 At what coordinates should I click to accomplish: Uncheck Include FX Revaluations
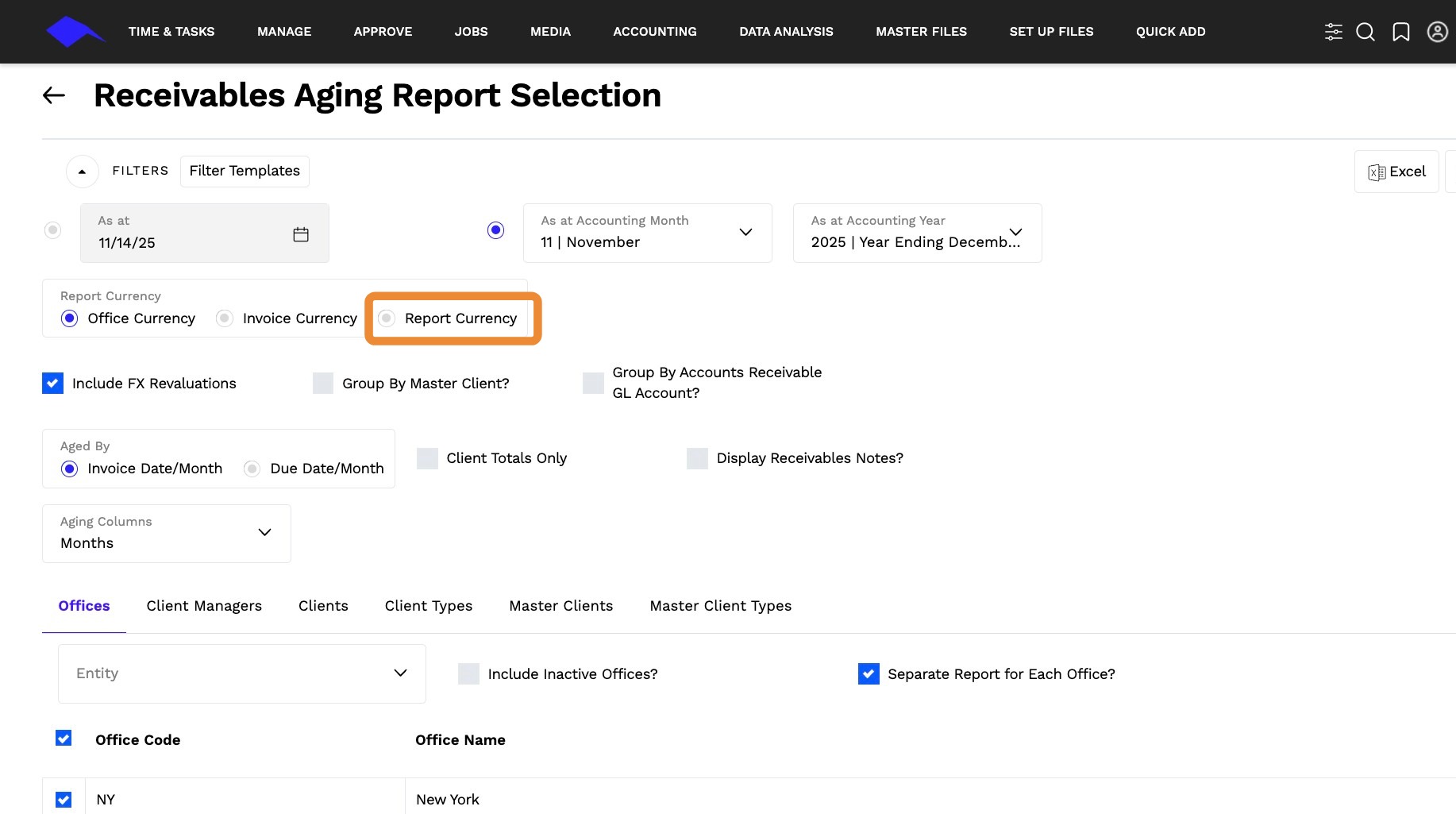52,384
